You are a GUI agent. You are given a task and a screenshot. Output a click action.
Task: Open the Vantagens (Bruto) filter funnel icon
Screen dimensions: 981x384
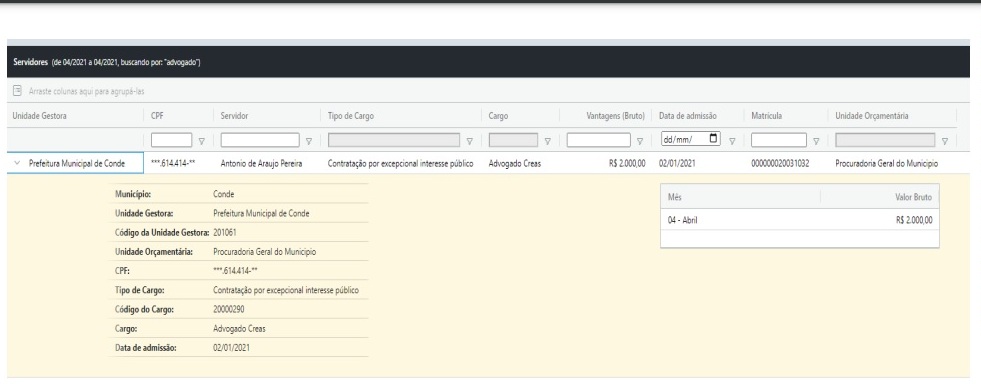[639, 141]
